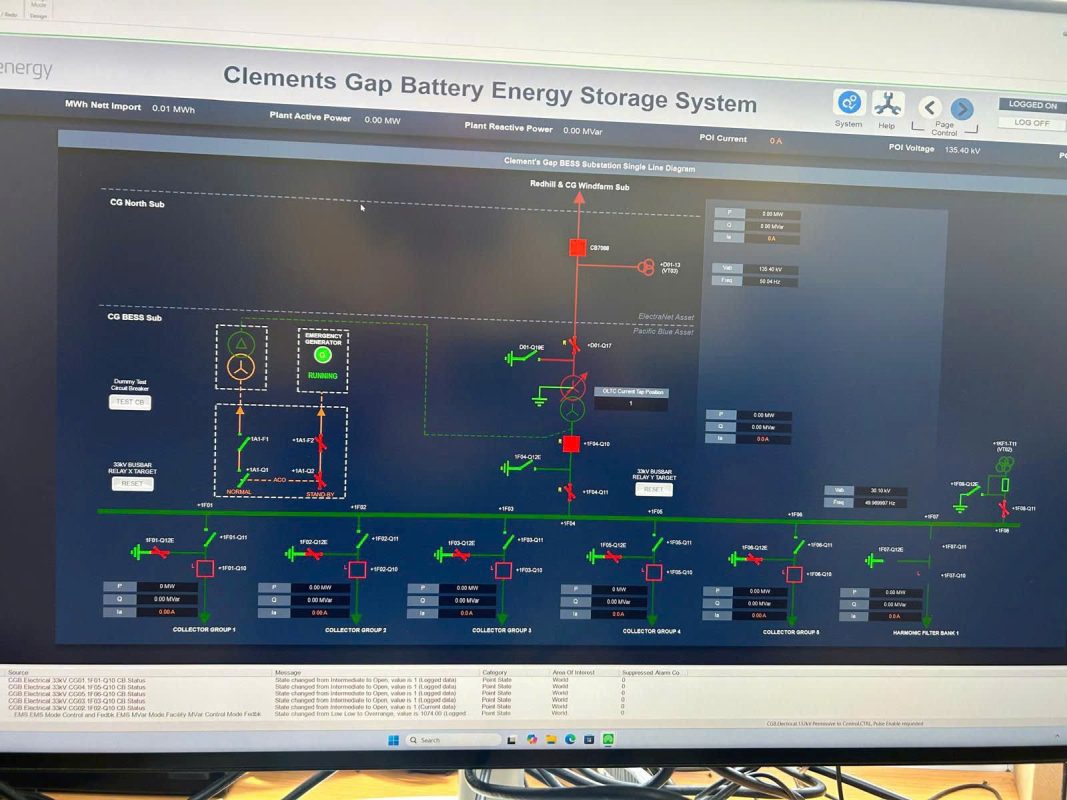Click the LOG OFF button
Viewport: 1067px width, 800px height.
click(1031, 122)
